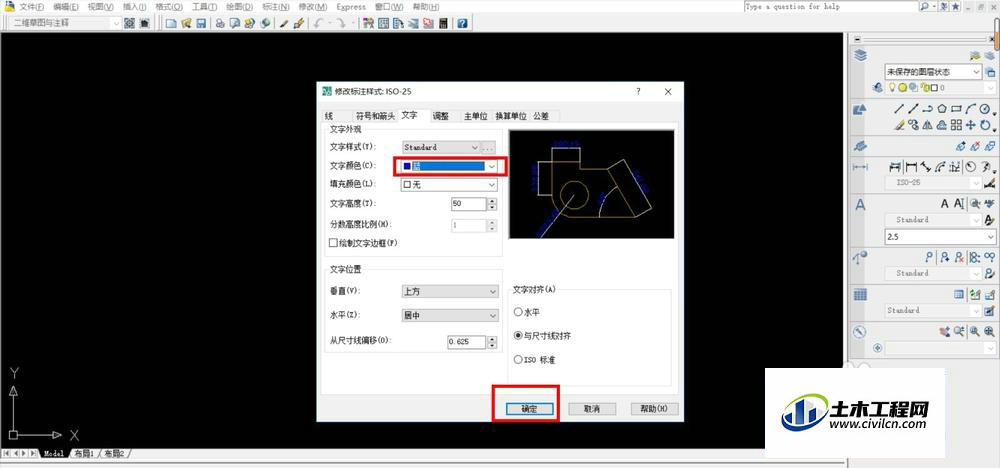
Task: Open Workspace settings gear icon
Action: click(x=129, y=23)
